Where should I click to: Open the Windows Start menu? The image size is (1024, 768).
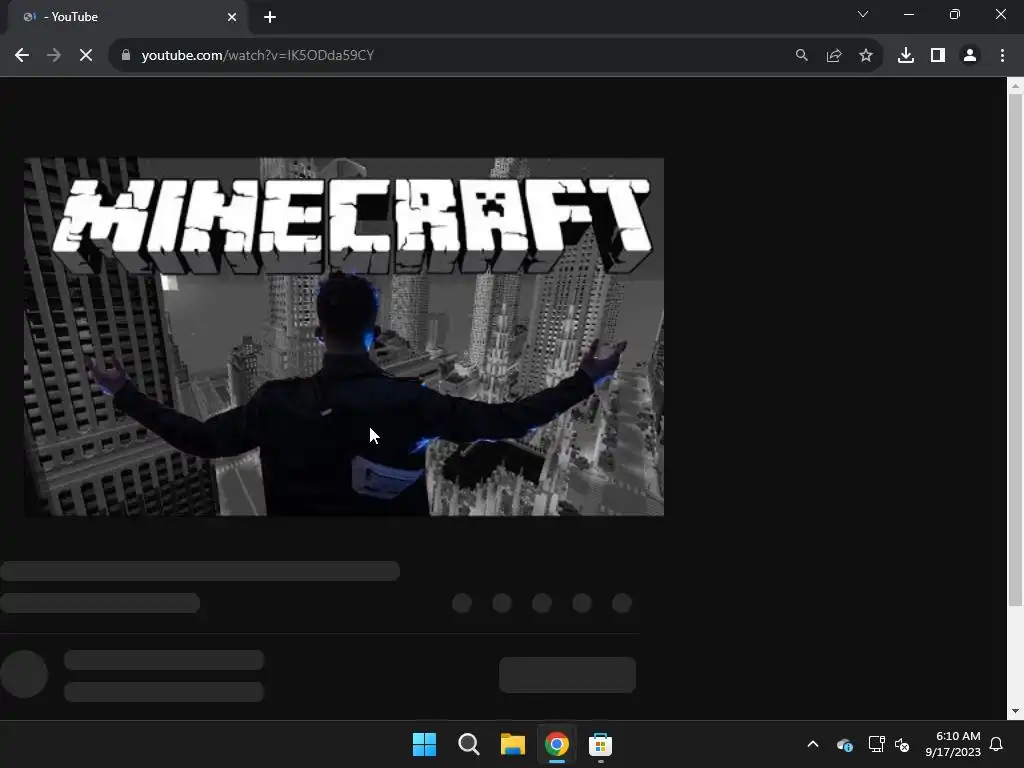[x=424, y=744]
